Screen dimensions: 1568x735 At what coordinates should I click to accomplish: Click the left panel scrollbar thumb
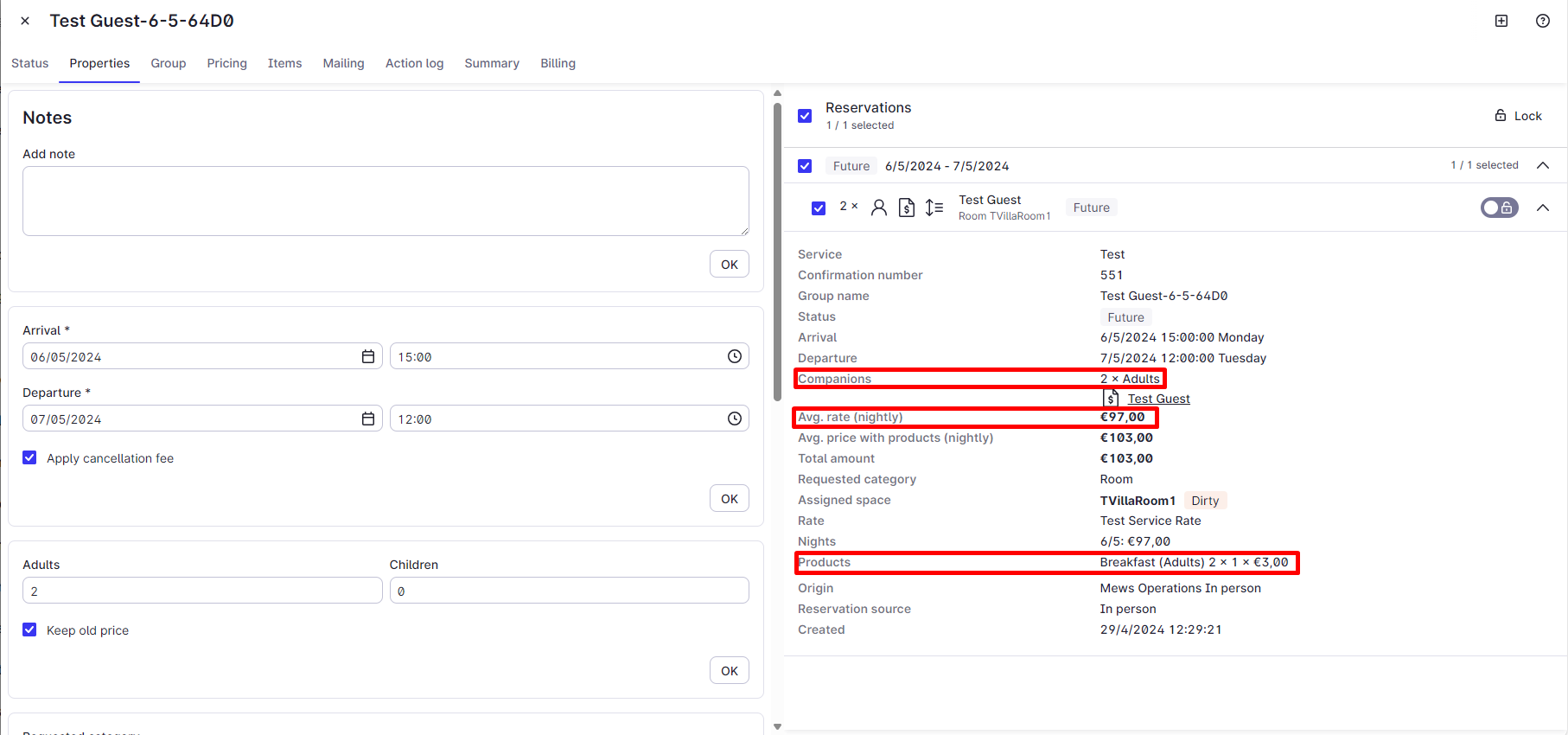coord(777,251)
